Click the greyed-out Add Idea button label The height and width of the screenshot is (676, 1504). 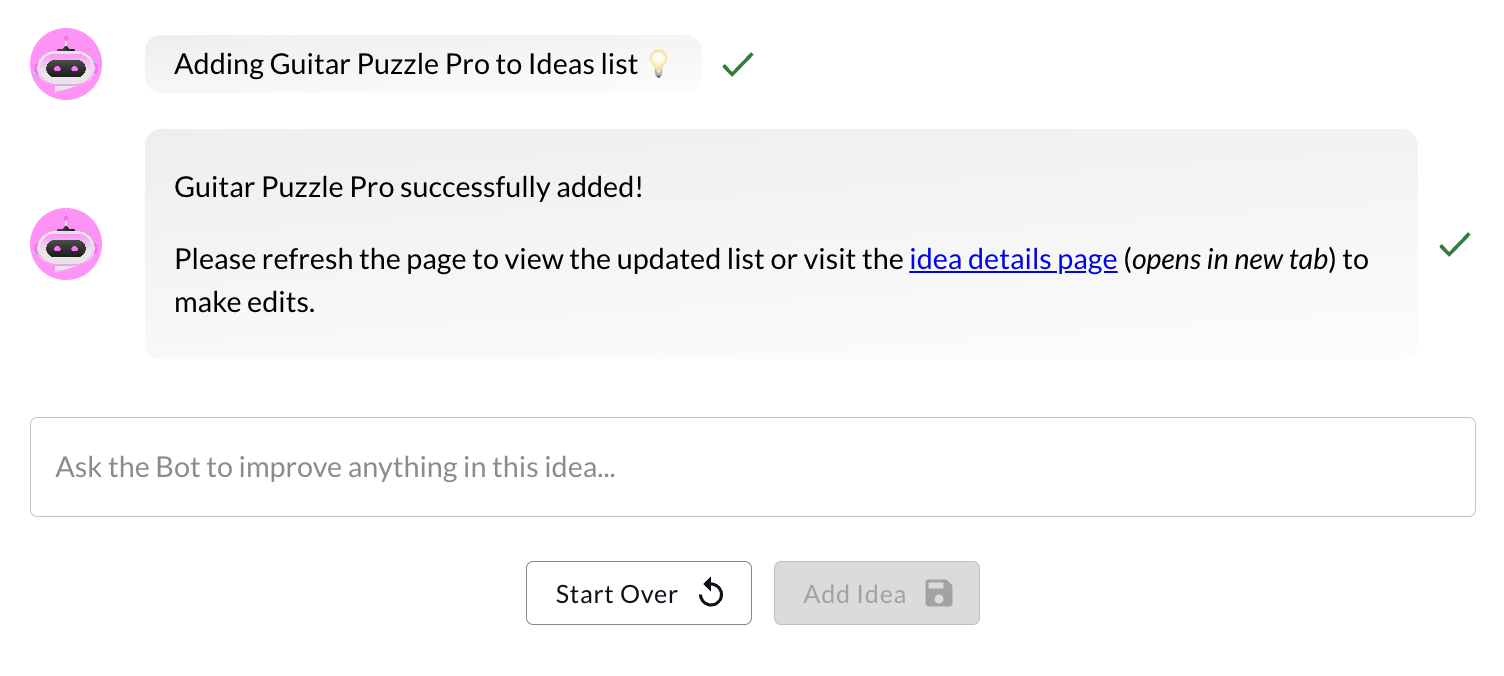click(855, 594)
